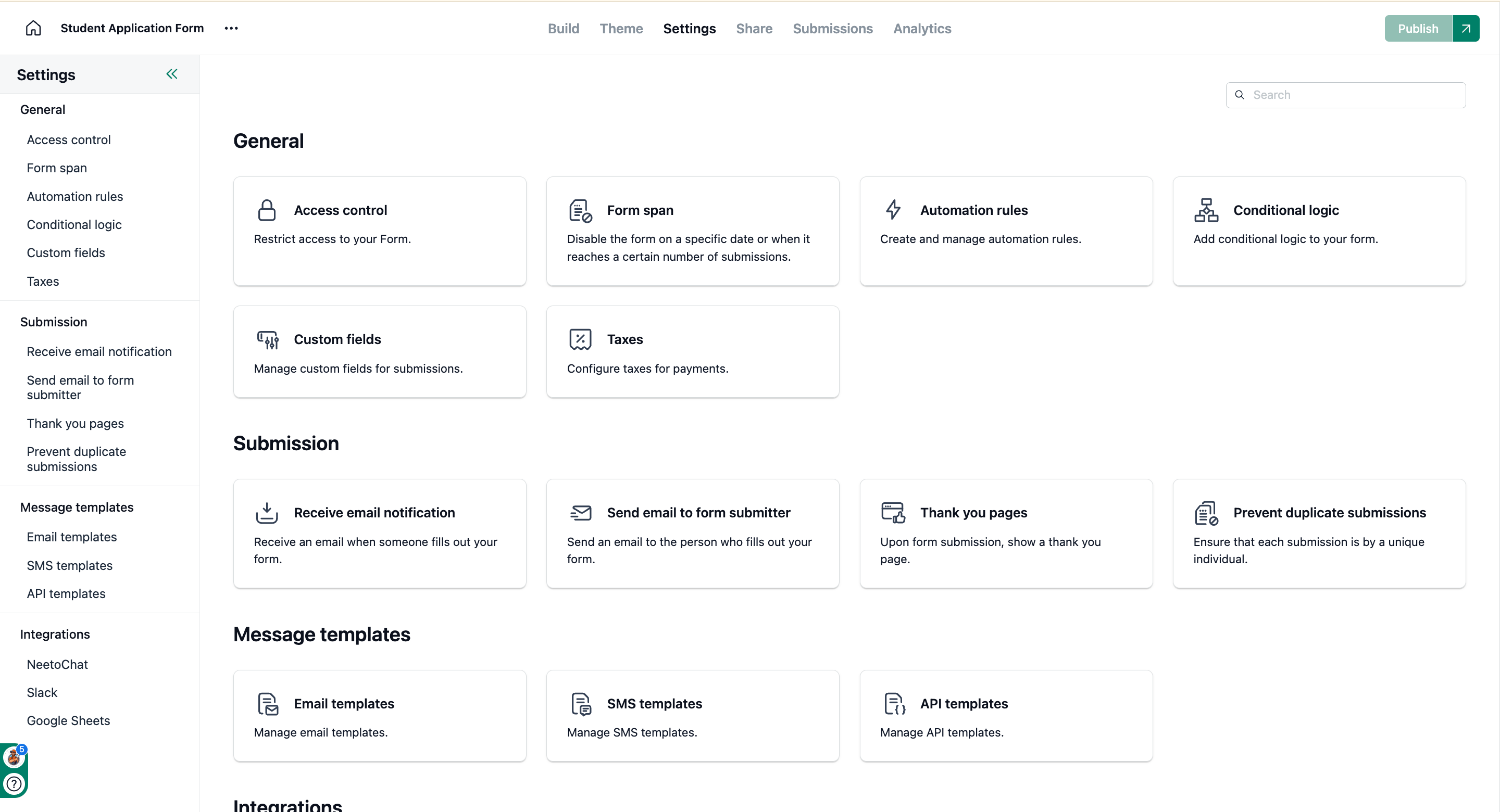This screenshot has width=1500, height=812.
Task: Click the Automation rules lightning icon
Action: click(893, 210)
